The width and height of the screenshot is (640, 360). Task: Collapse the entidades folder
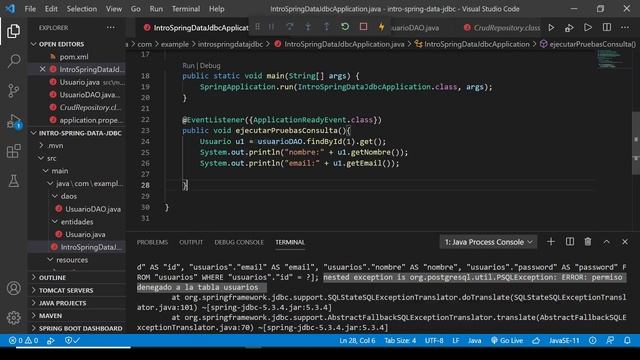pyautogui.click(x=73, y=222)
